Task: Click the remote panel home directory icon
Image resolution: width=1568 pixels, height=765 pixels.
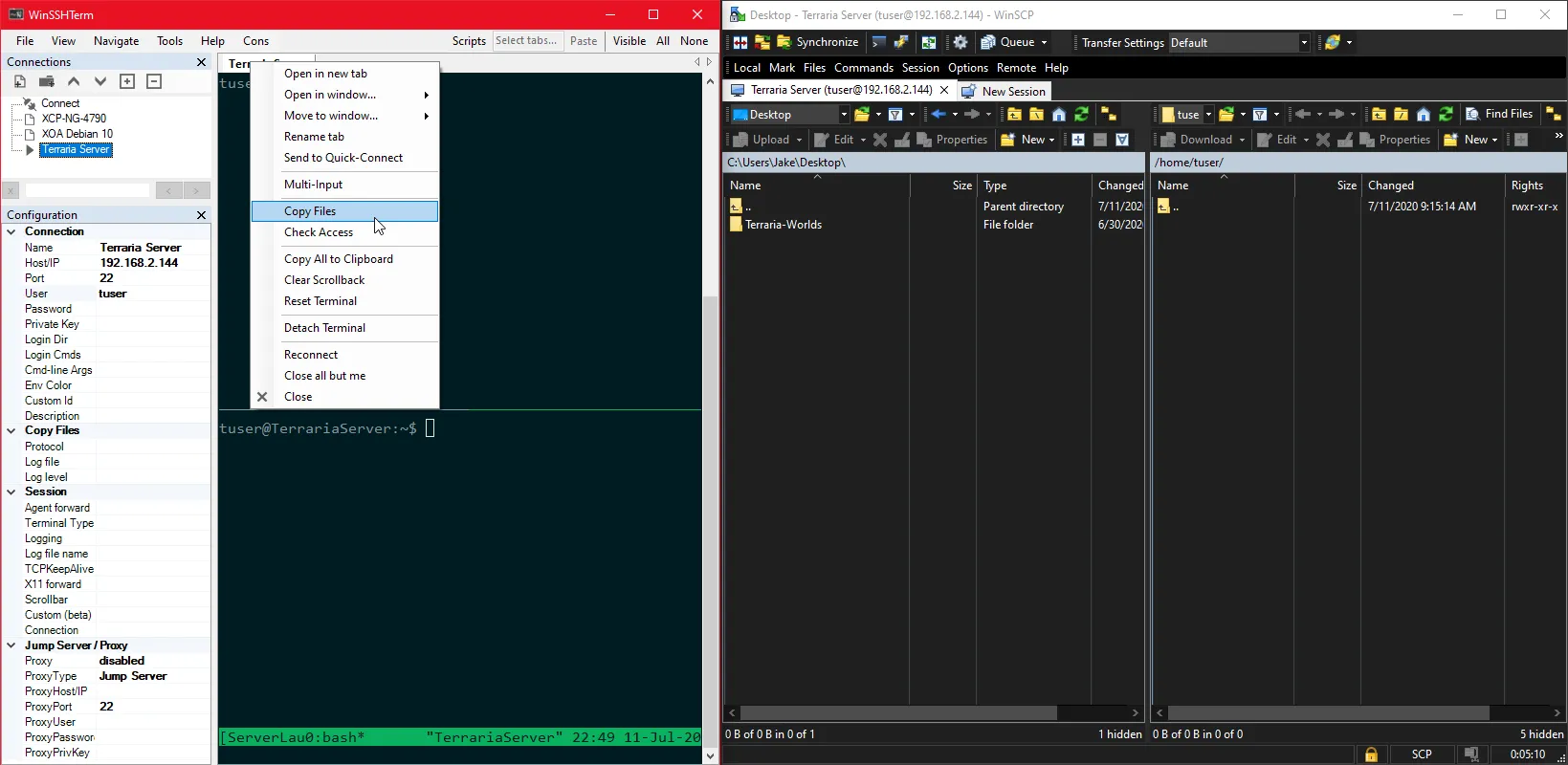Action: (x=1424, y=115)
